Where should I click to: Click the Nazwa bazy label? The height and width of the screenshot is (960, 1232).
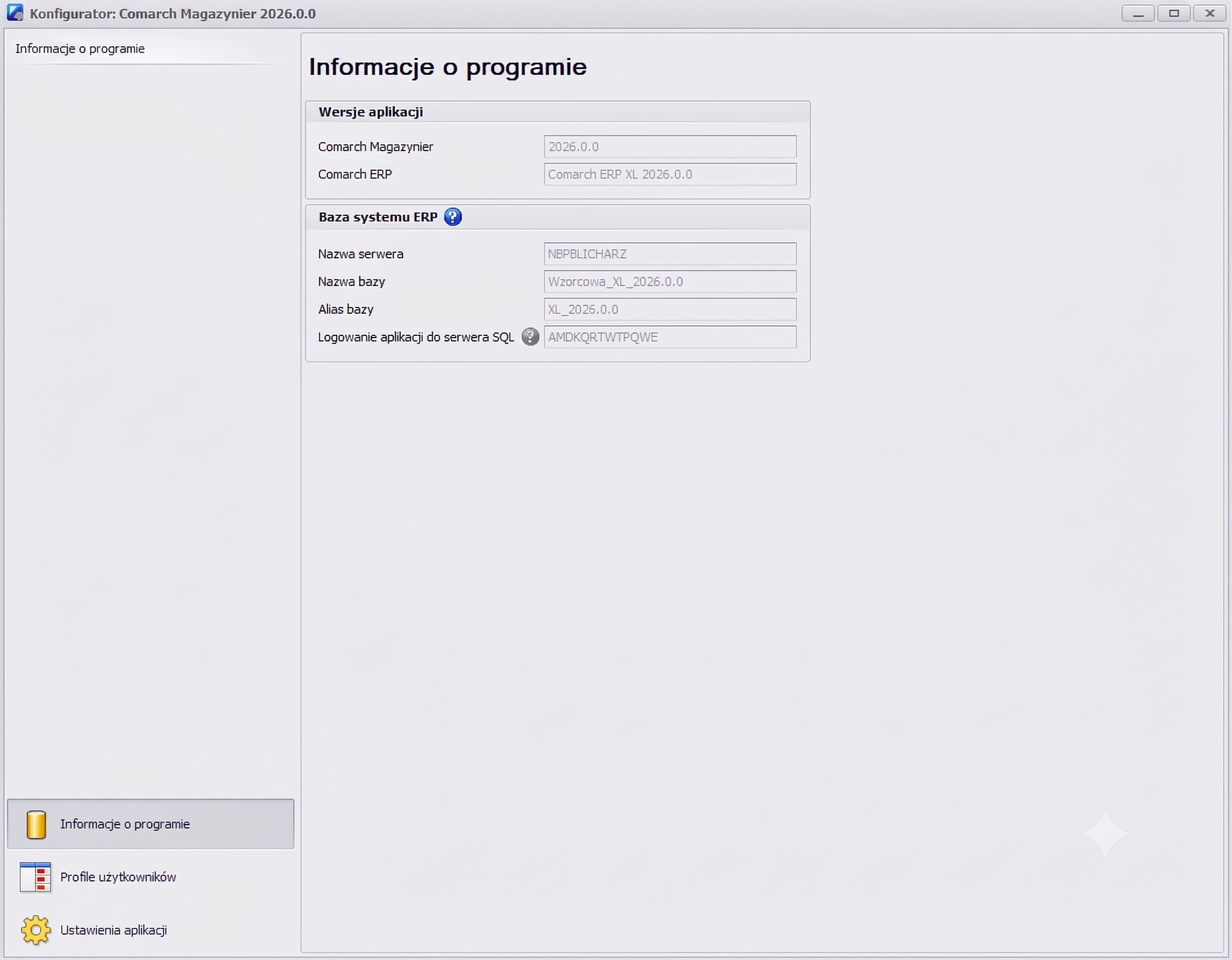click(352, 282)
